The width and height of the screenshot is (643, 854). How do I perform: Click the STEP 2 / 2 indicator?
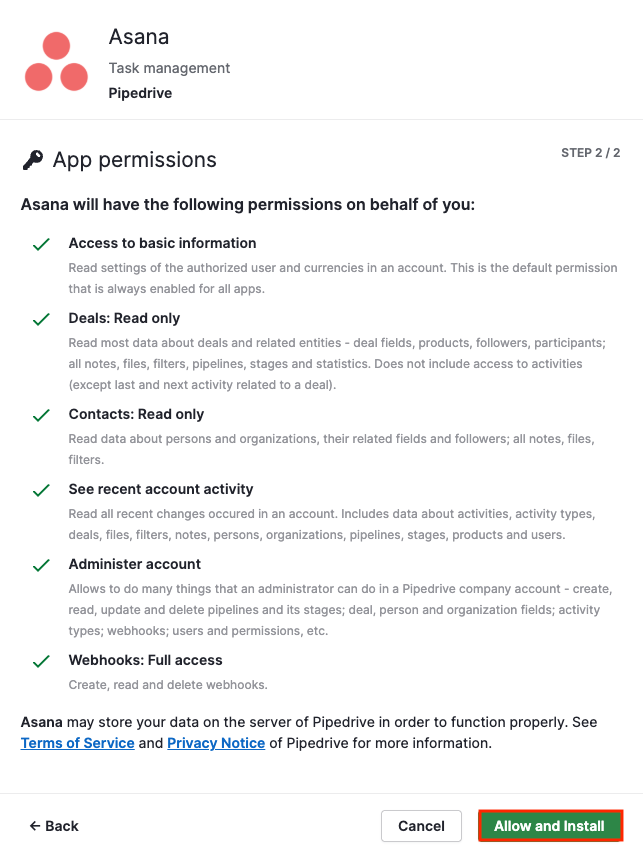pyautogui.click(x=590, y=153)
